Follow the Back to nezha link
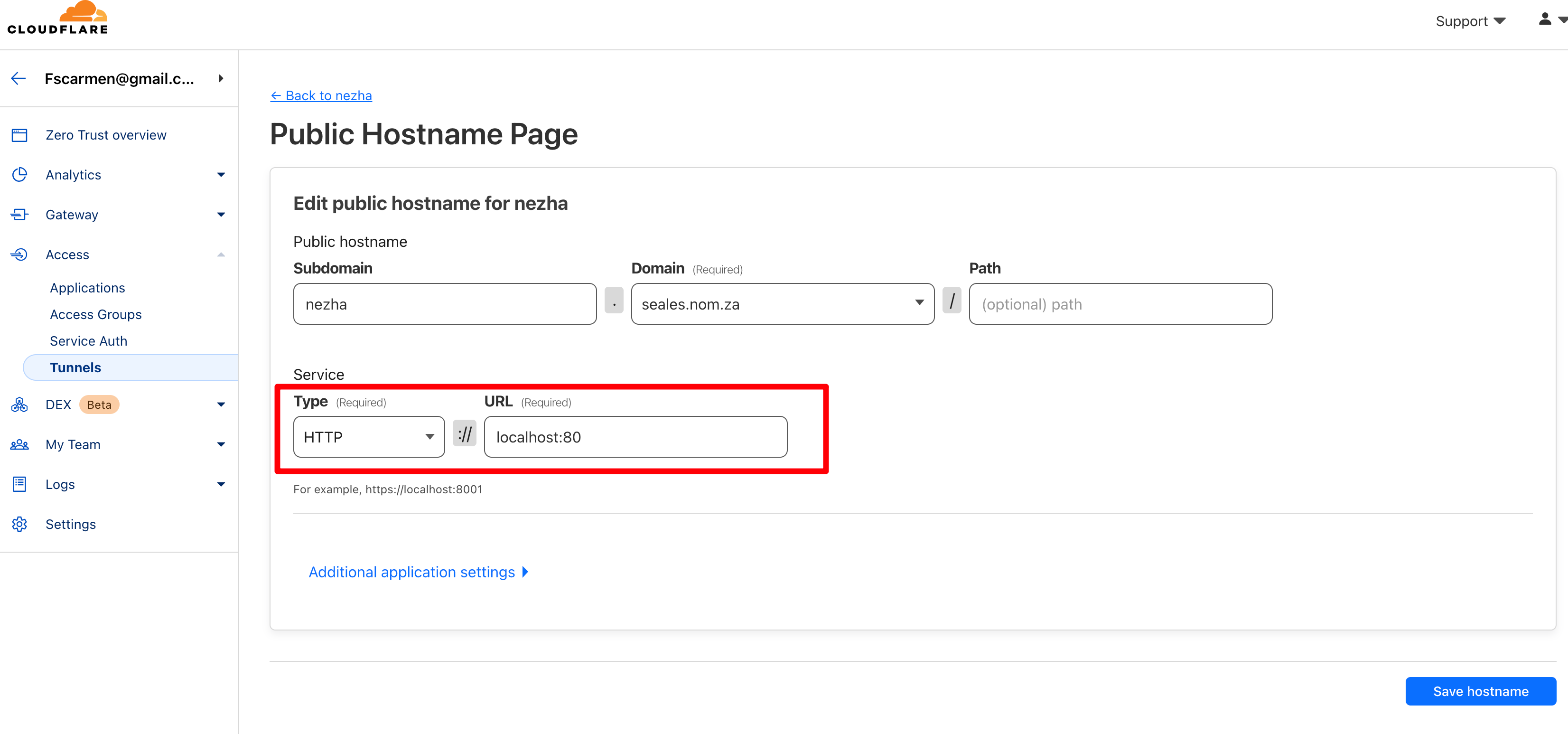Image resolution: width=1568 pixels, height=734 pixels. (321, 95)
